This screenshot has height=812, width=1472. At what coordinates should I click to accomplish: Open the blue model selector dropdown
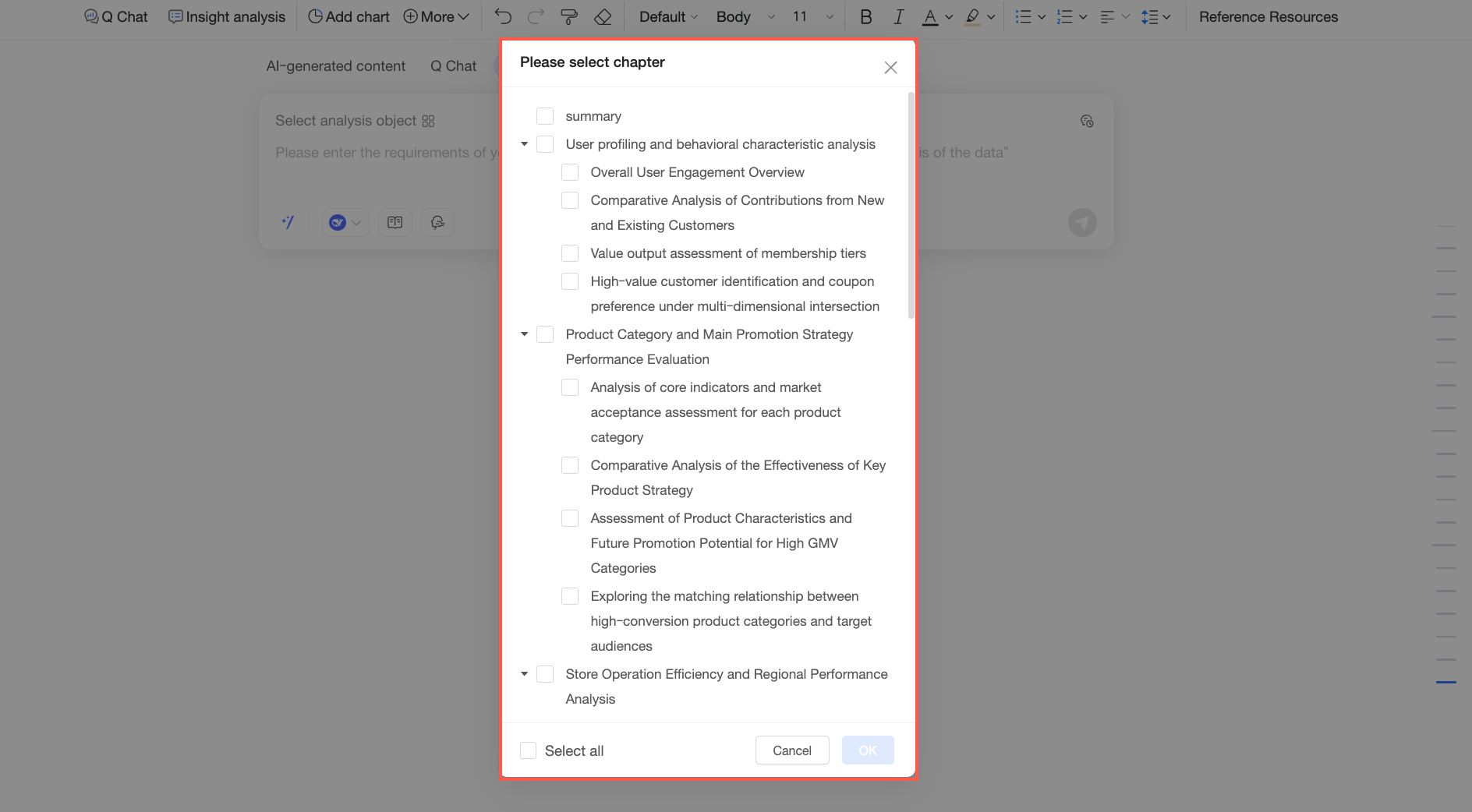(345, 222)
